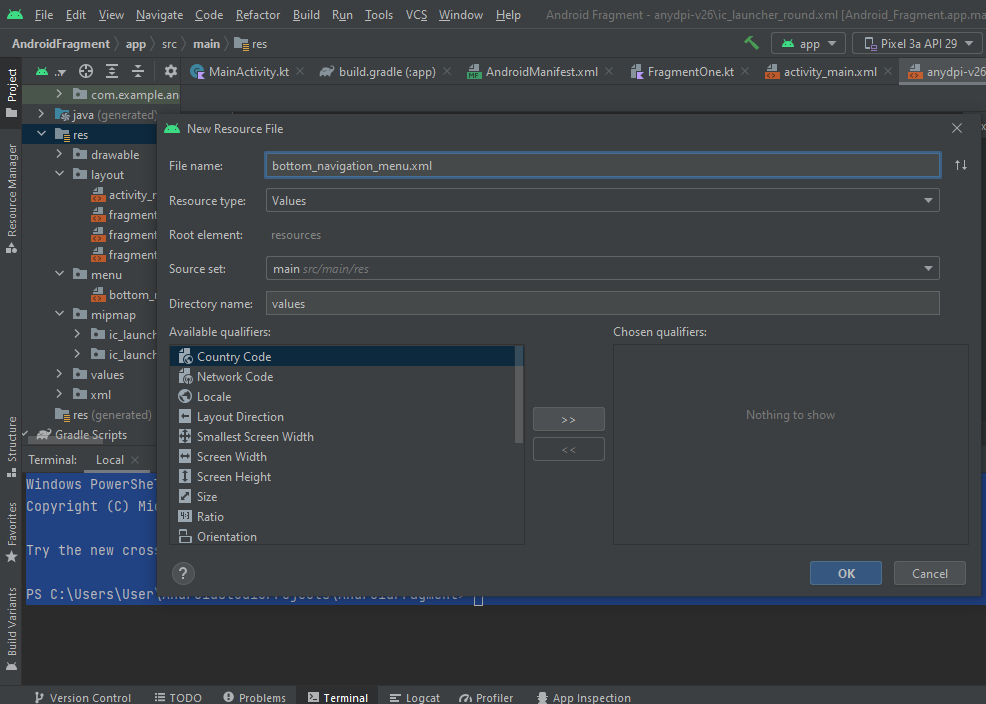986x704 pixels.
Task: Open the Resource Manager side panel
Action: click(x=12, y=195)
